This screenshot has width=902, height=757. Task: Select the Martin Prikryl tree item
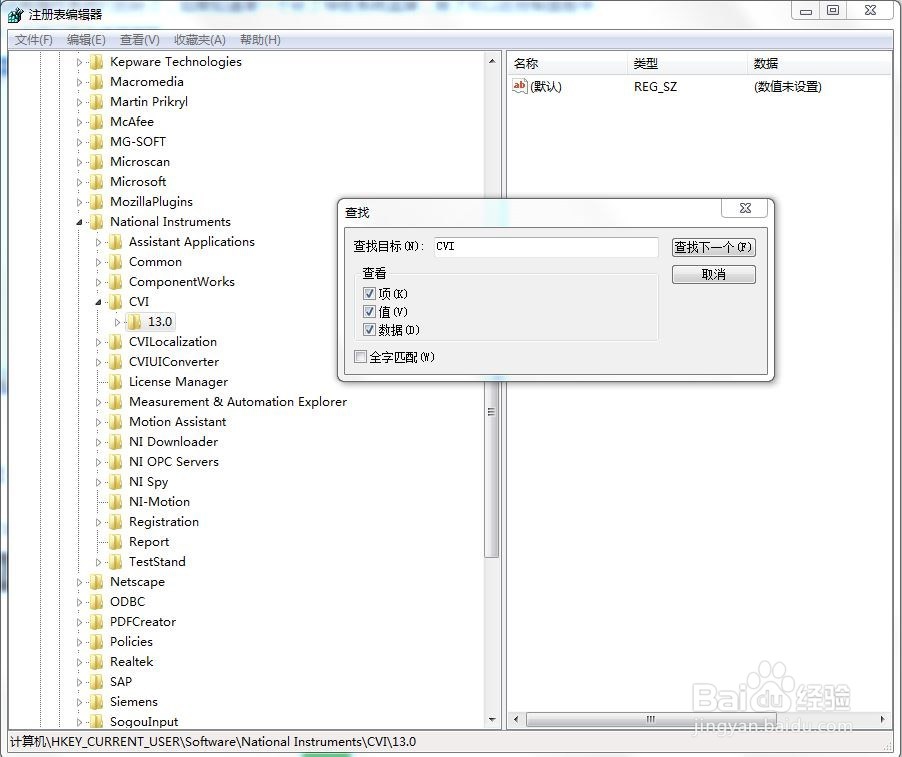(x=149, y=102)
